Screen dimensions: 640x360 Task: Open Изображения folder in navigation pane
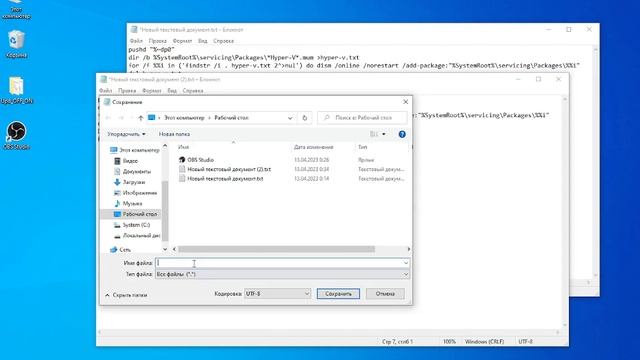[140, 193]
